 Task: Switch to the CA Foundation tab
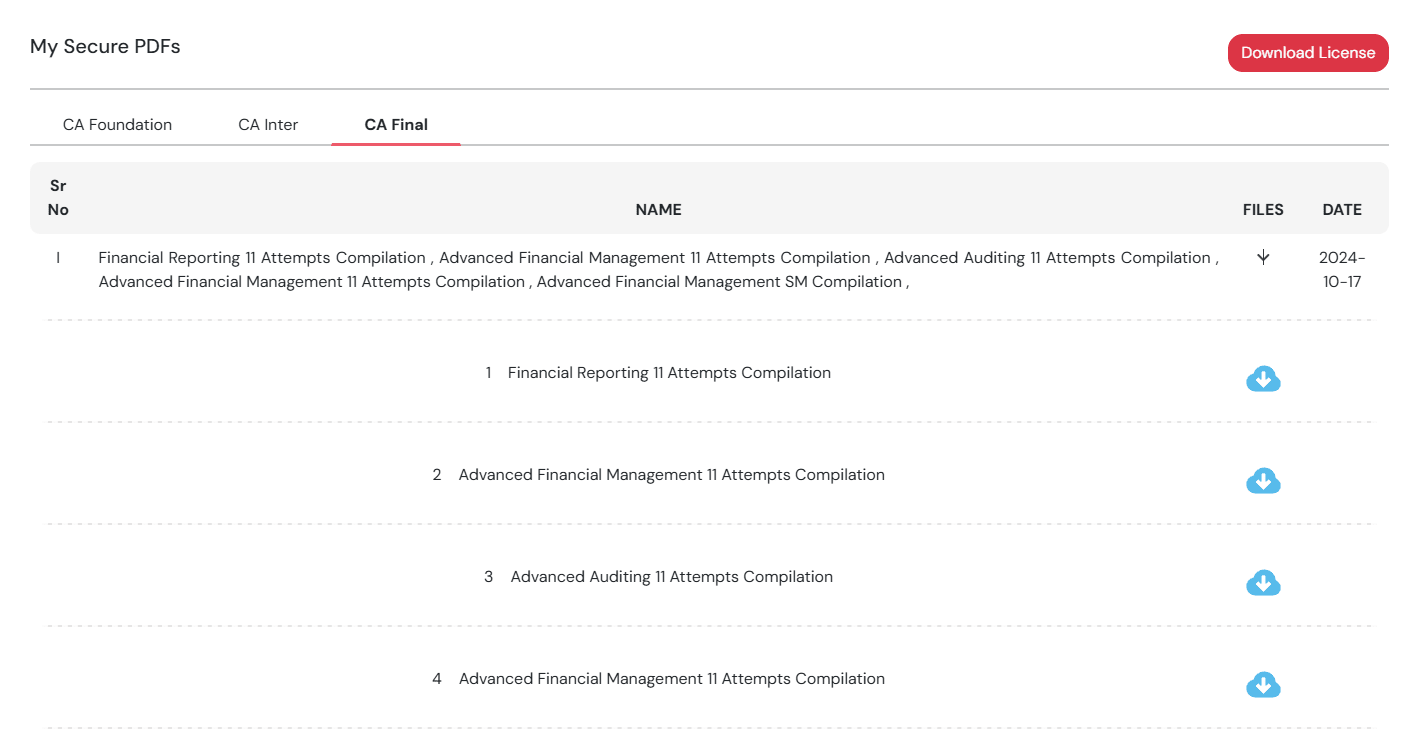pos(117,125)
